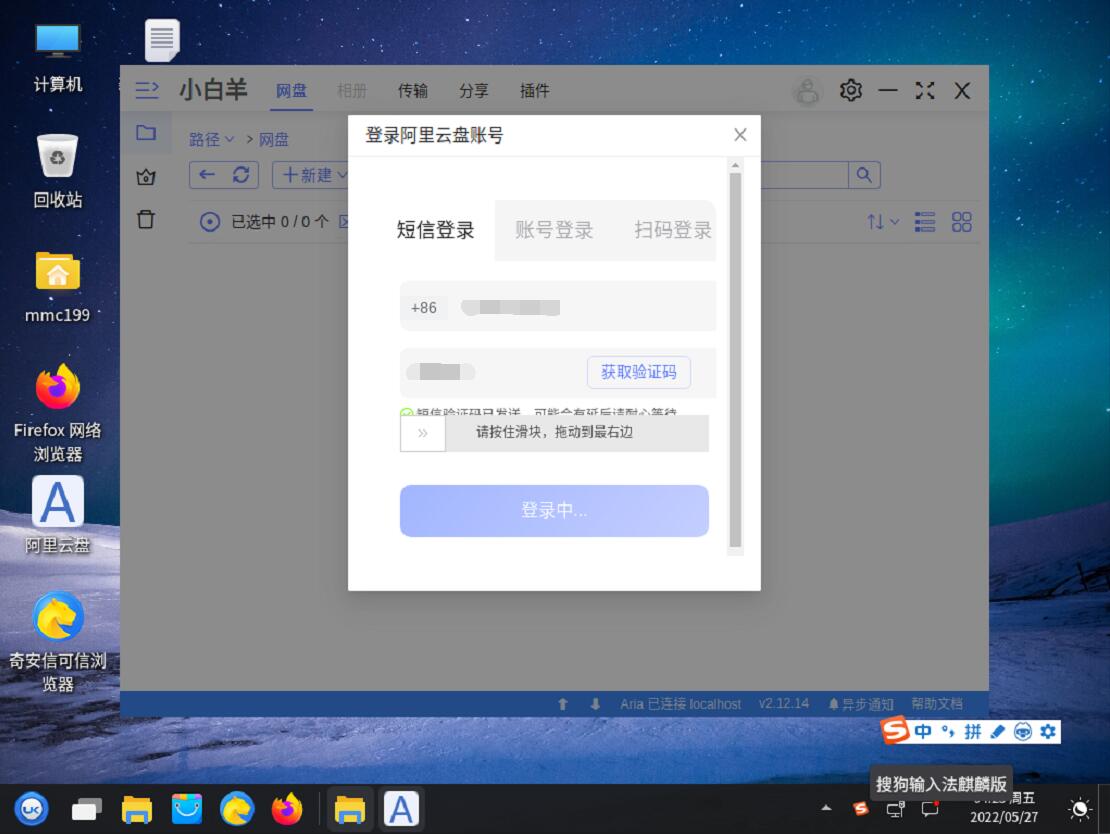This screenshot has height=834, width=1110.
Task: Open the 网盘 tab in 小白羊
Action: coord(291,91)
